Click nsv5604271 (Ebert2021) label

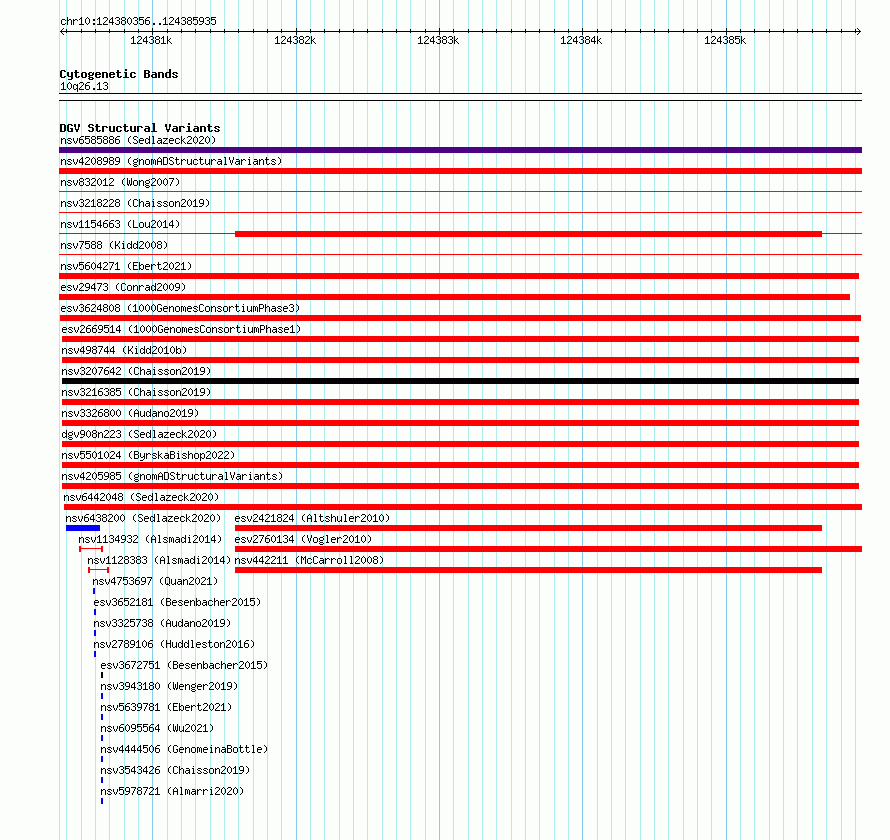click(126, 266)
